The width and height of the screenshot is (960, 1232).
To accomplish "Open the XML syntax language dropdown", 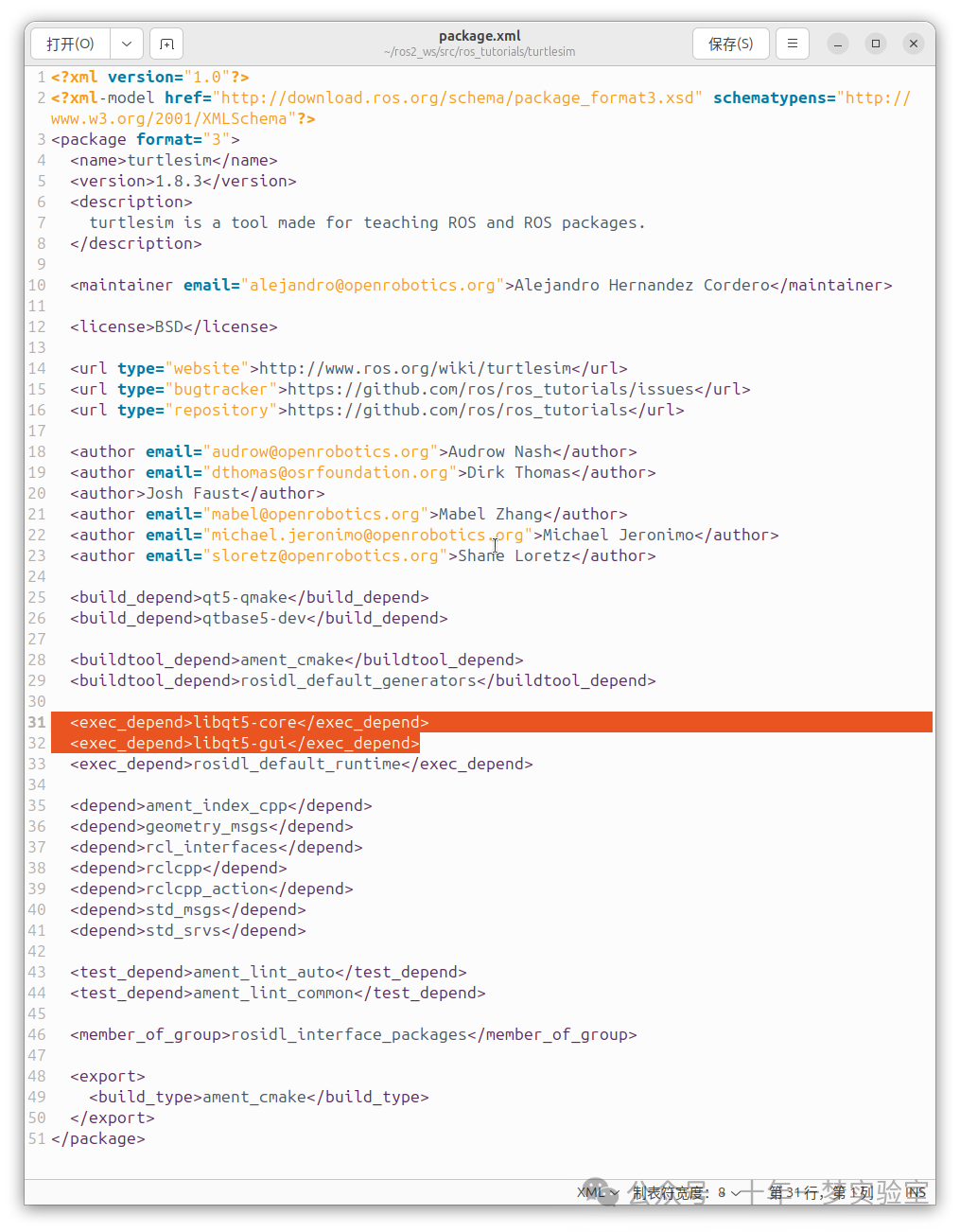I will [x=598, y=1192].
